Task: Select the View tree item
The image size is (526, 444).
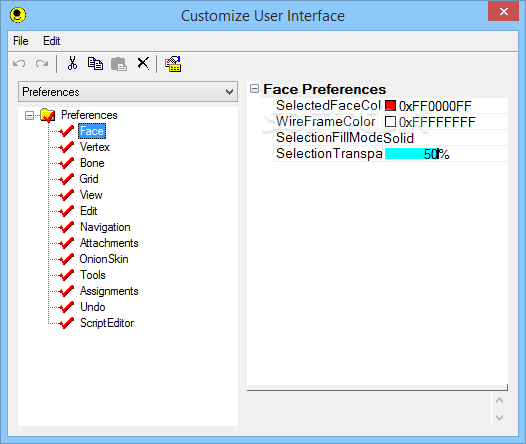Action: [91, 195]
